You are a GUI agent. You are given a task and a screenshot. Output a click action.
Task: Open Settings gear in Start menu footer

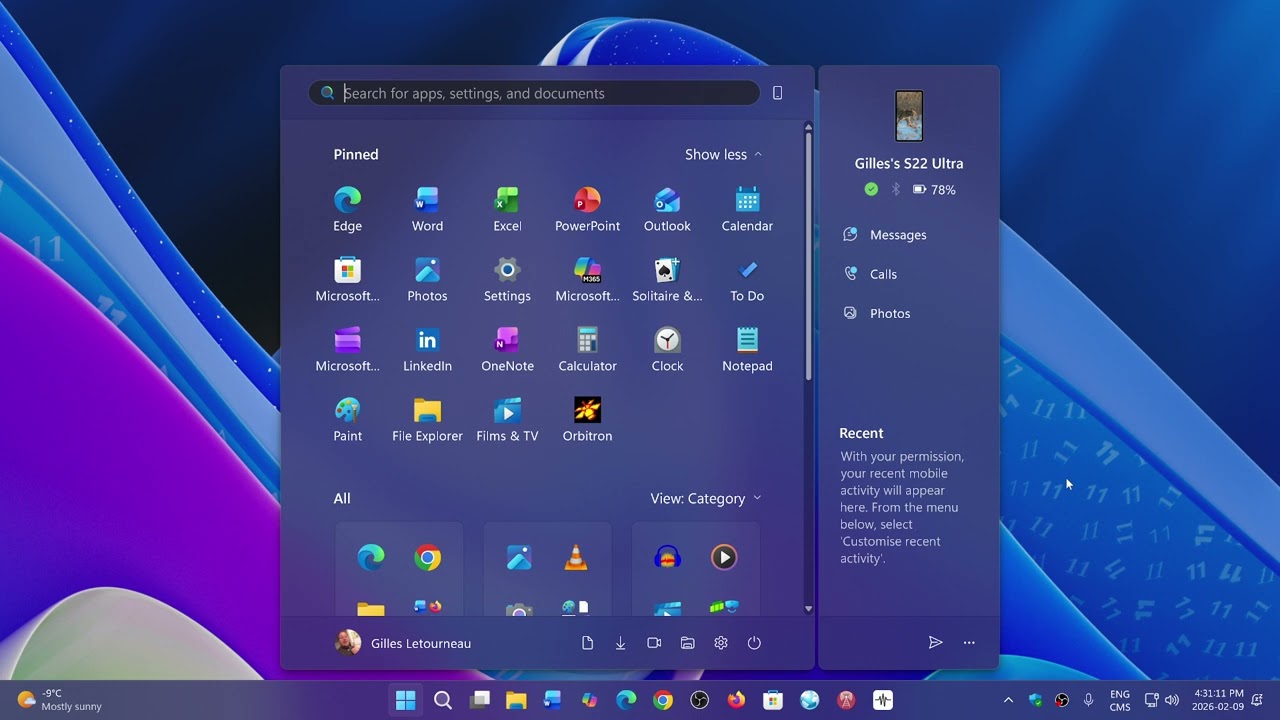point(721,643)
